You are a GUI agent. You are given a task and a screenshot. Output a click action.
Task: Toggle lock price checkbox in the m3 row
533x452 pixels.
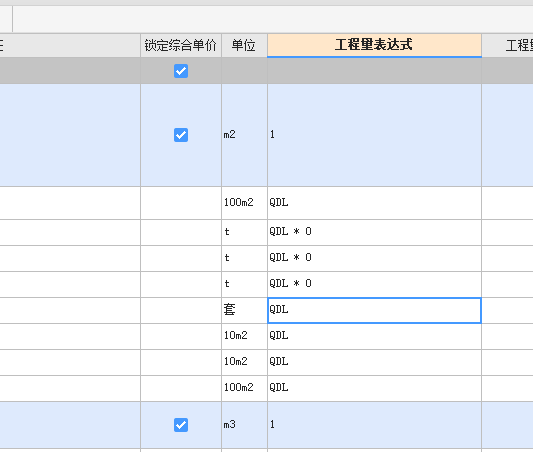click(181, 425)
